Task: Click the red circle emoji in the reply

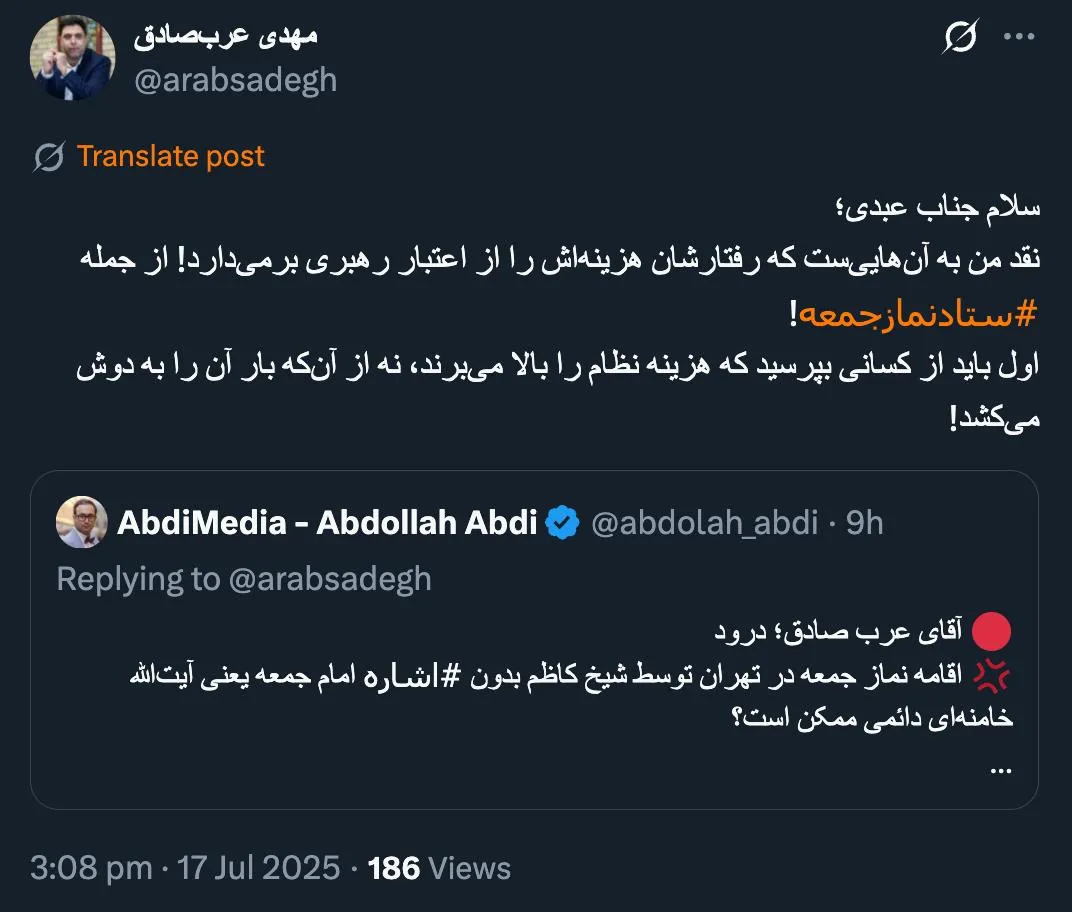Action: pyautogui.click(x=992, y=630)
